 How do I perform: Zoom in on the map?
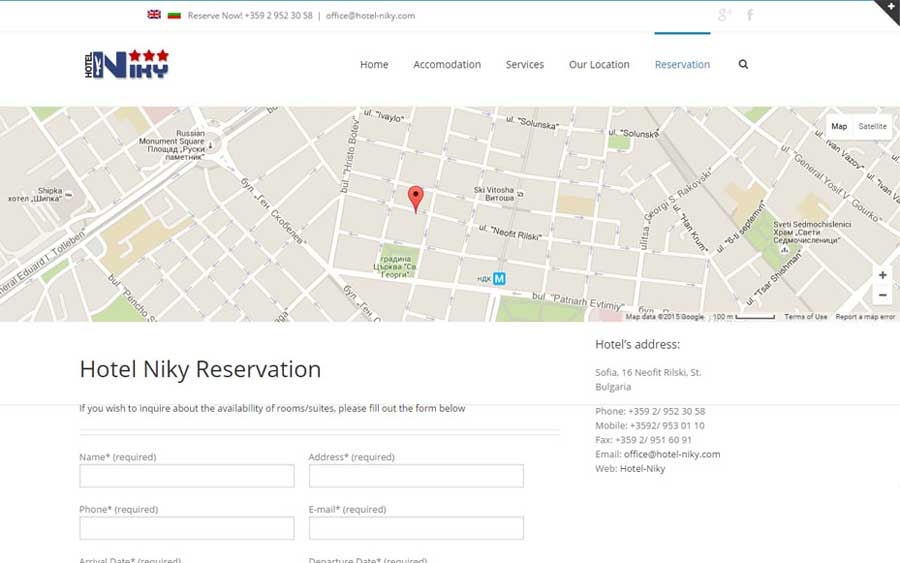882,275
